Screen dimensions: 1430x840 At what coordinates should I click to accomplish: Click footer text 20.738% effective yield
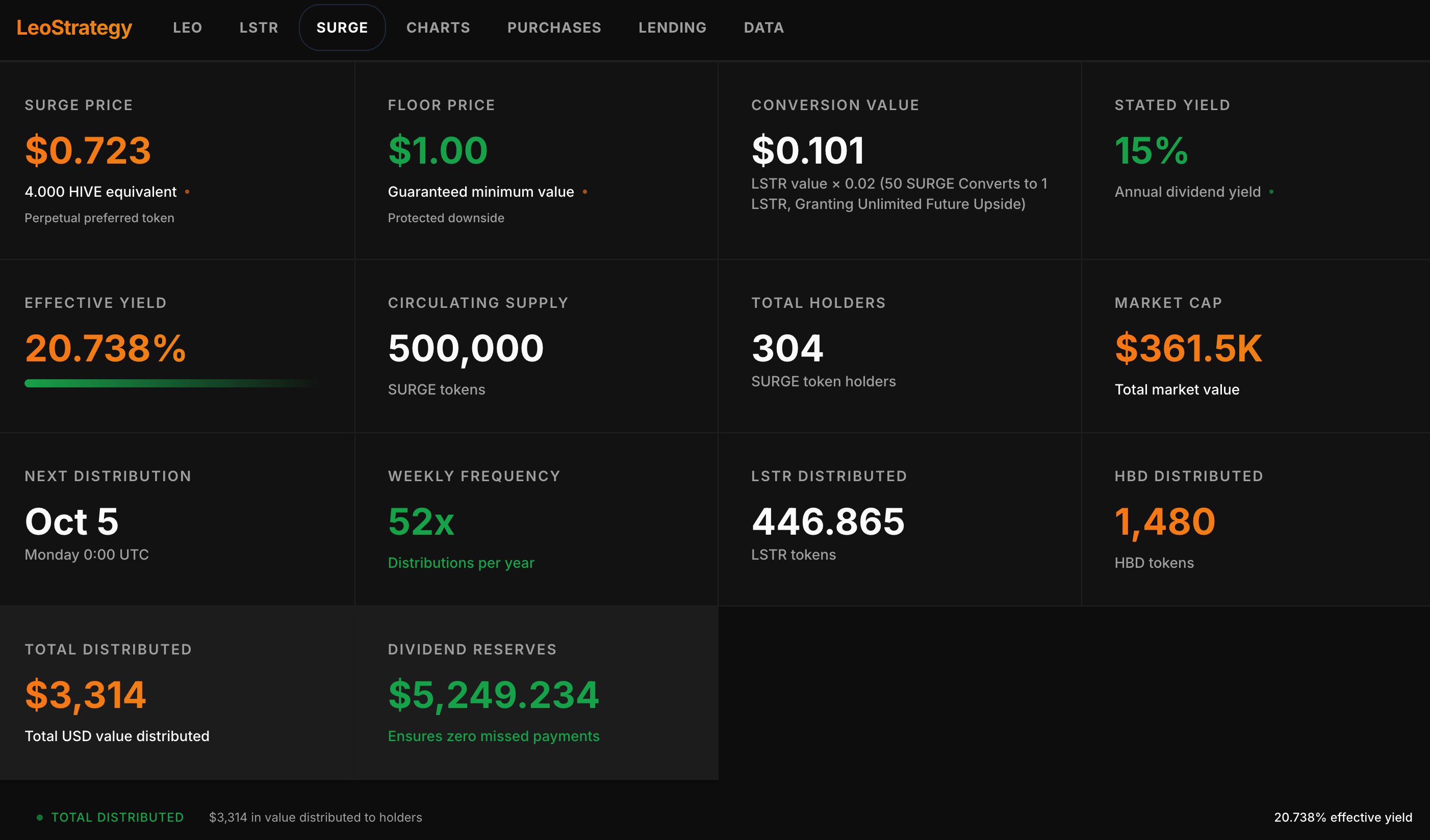tap(1343, 817)
